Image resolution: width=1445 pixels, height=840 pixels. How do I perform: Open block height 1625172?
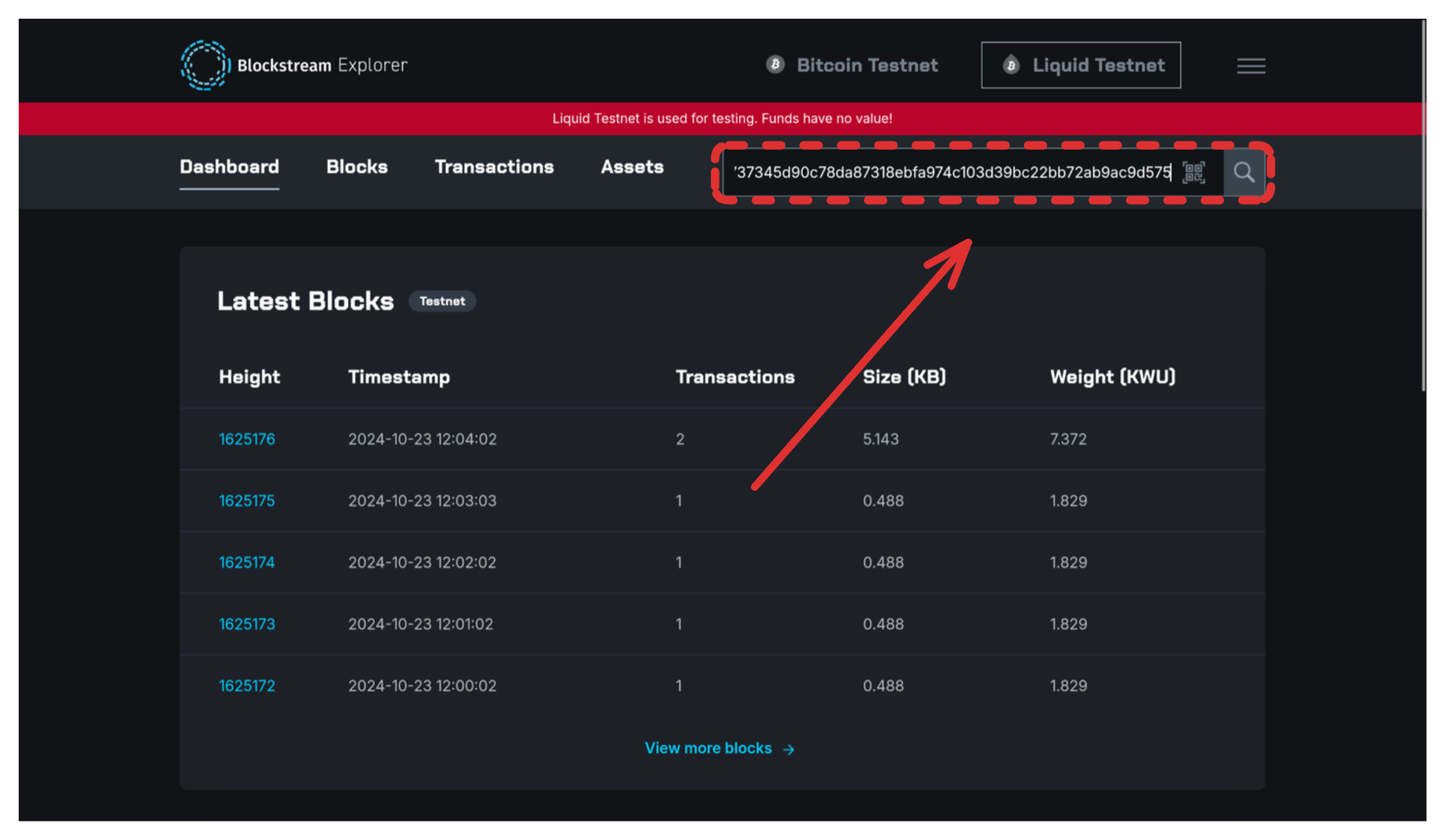[x=246, y=686]
